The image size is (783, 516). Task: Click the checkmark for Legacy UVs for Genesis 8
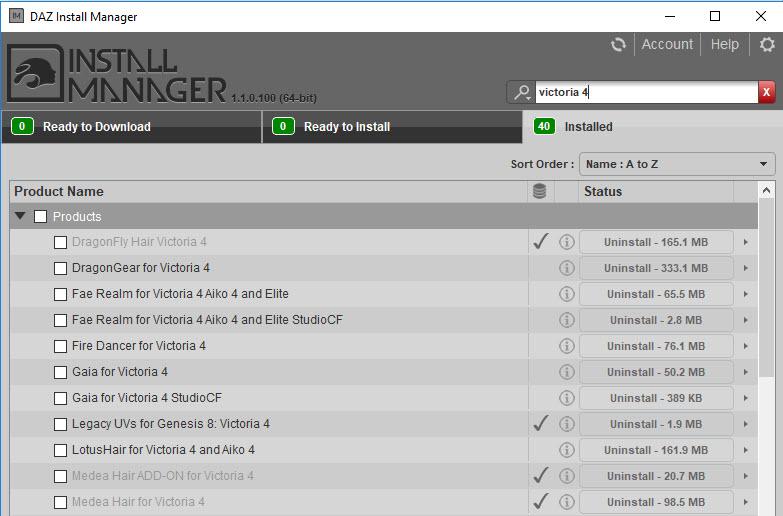pyautogui.click(x=541, y=423)
